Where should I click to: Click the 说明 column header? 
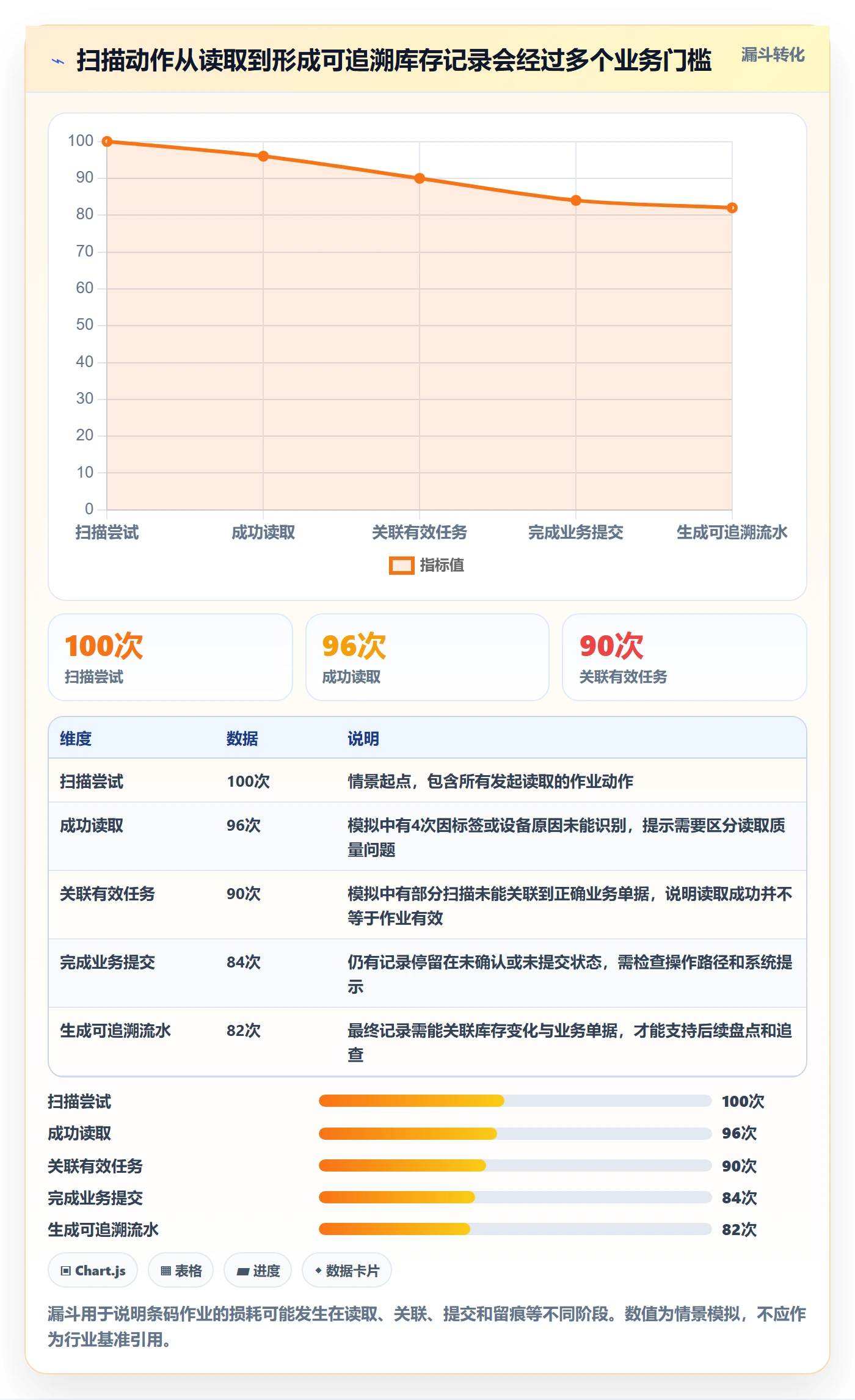(363, 738)
